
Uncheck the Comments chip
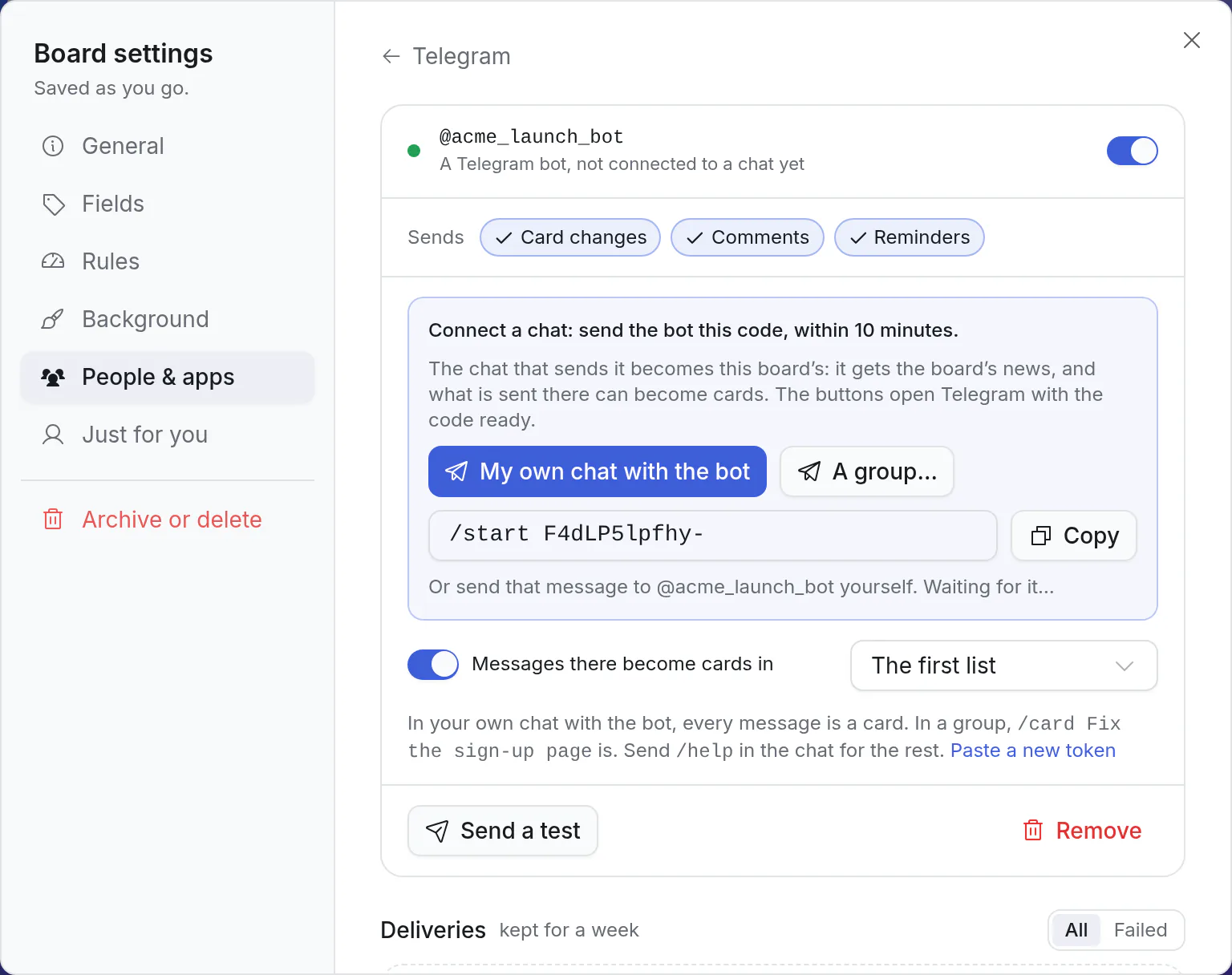coord(748,237)
